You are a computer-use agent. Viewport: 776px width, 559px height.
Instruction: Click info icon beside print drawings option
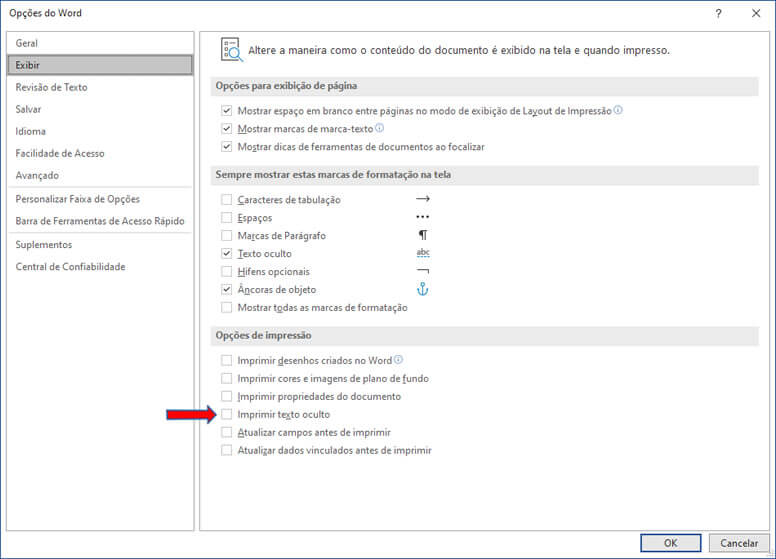pos(398,360)
